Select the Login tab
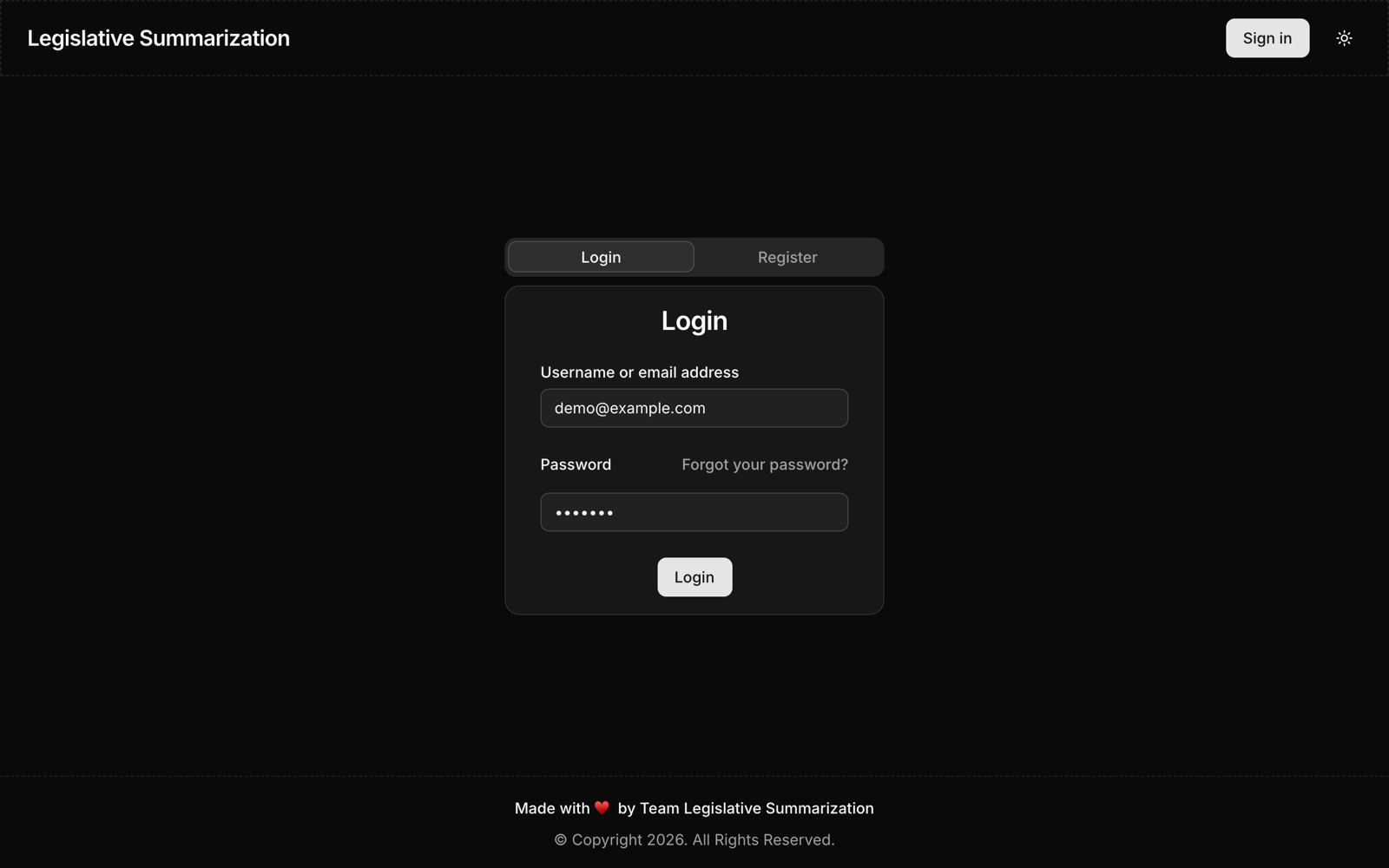Viewport: 1389px width, 868px height. click(601, 257)
